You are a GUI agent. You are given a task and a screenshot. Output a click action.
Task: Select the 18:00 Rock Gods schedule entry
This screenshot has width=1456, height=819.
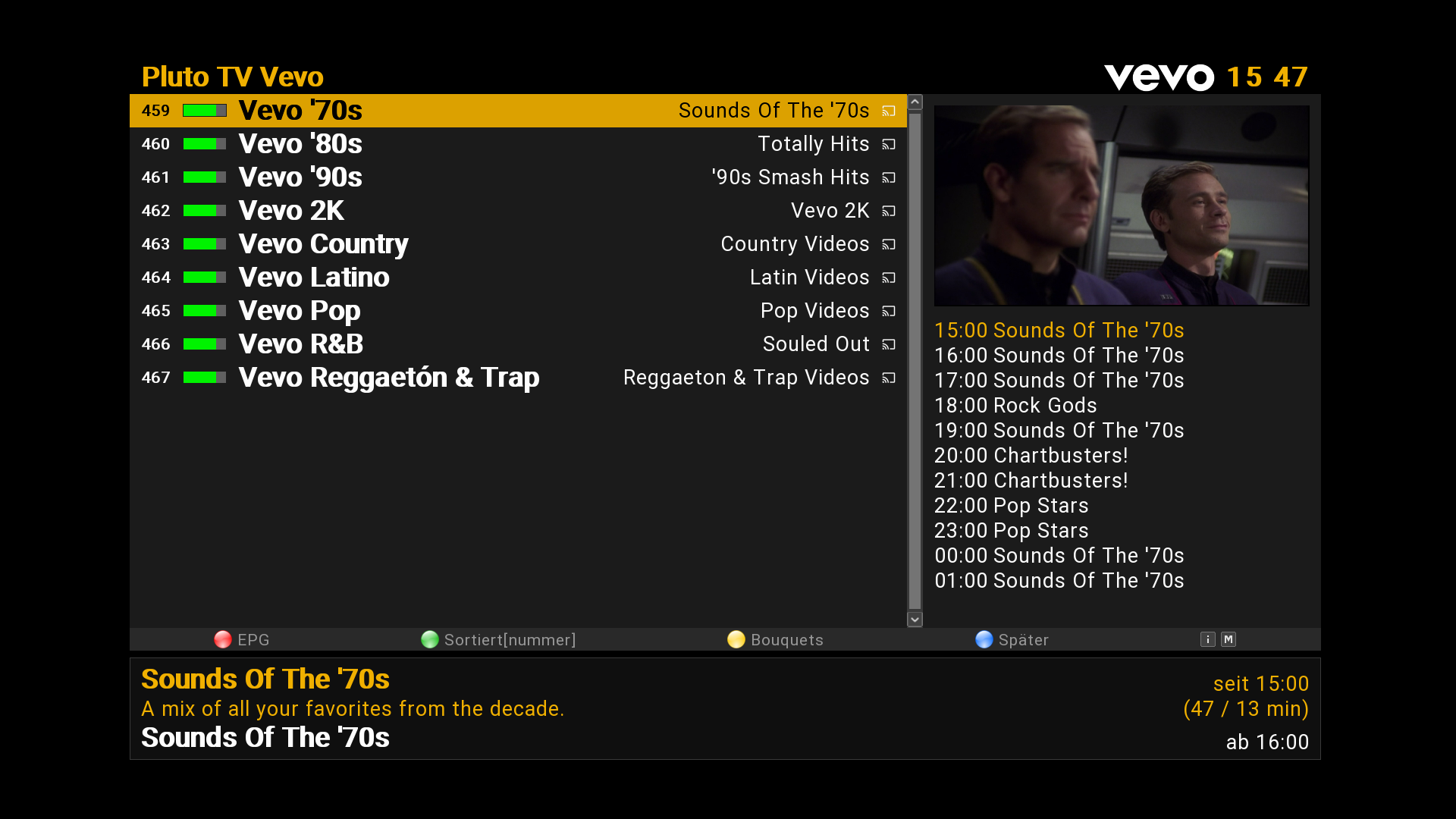[x=1015, y=406]
